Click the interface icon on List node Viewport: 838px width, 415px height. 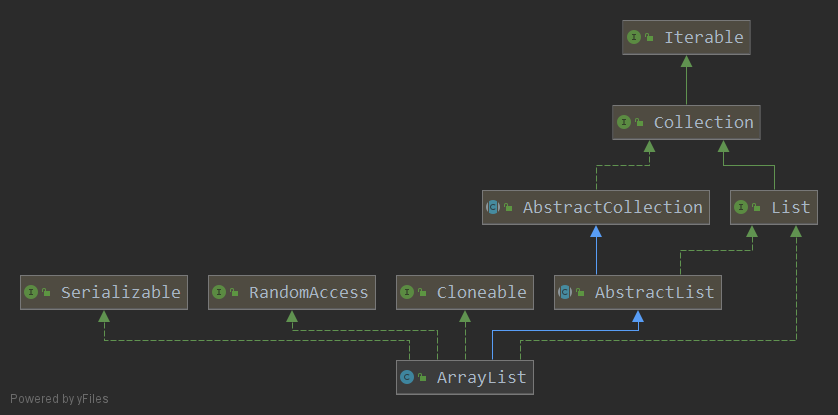tap(740, 208)
